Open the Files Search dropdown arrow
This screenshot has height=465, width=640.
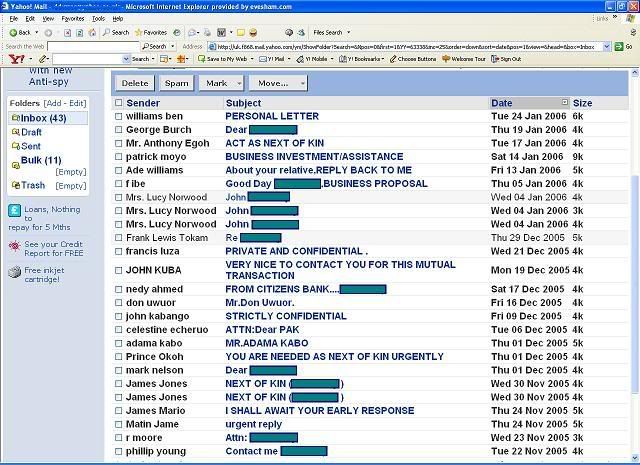coord(349,33)
